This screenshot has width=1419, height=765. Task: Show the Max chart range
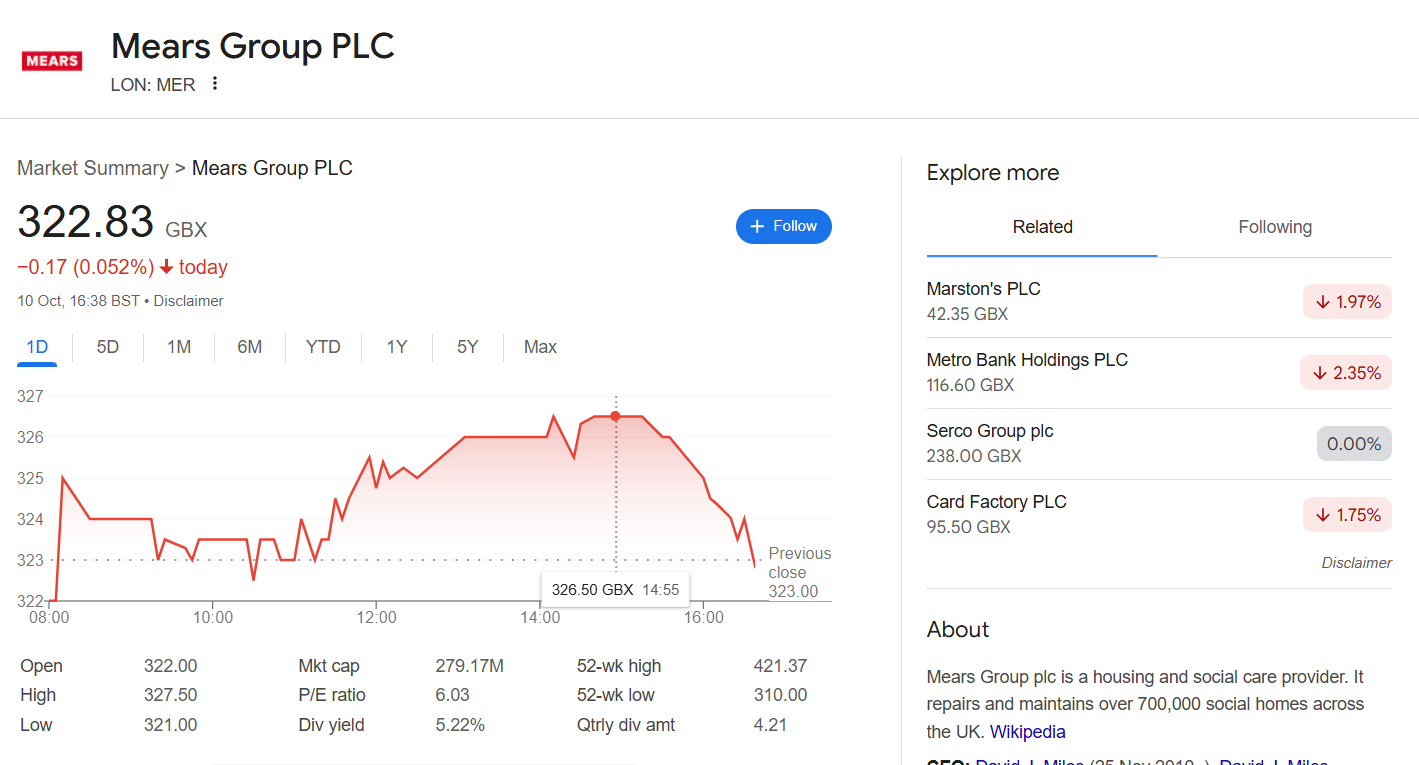tap(540, 347)
